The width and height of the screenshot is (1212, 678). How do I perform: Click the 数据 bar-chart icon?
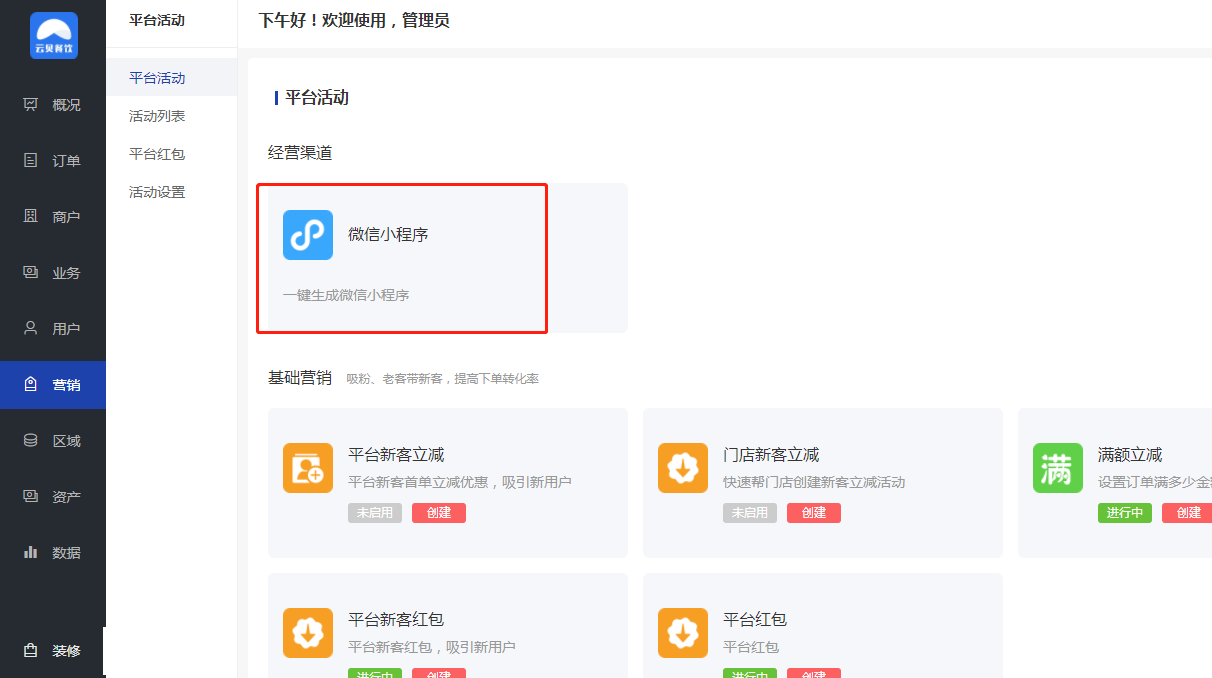click(31, 552)
